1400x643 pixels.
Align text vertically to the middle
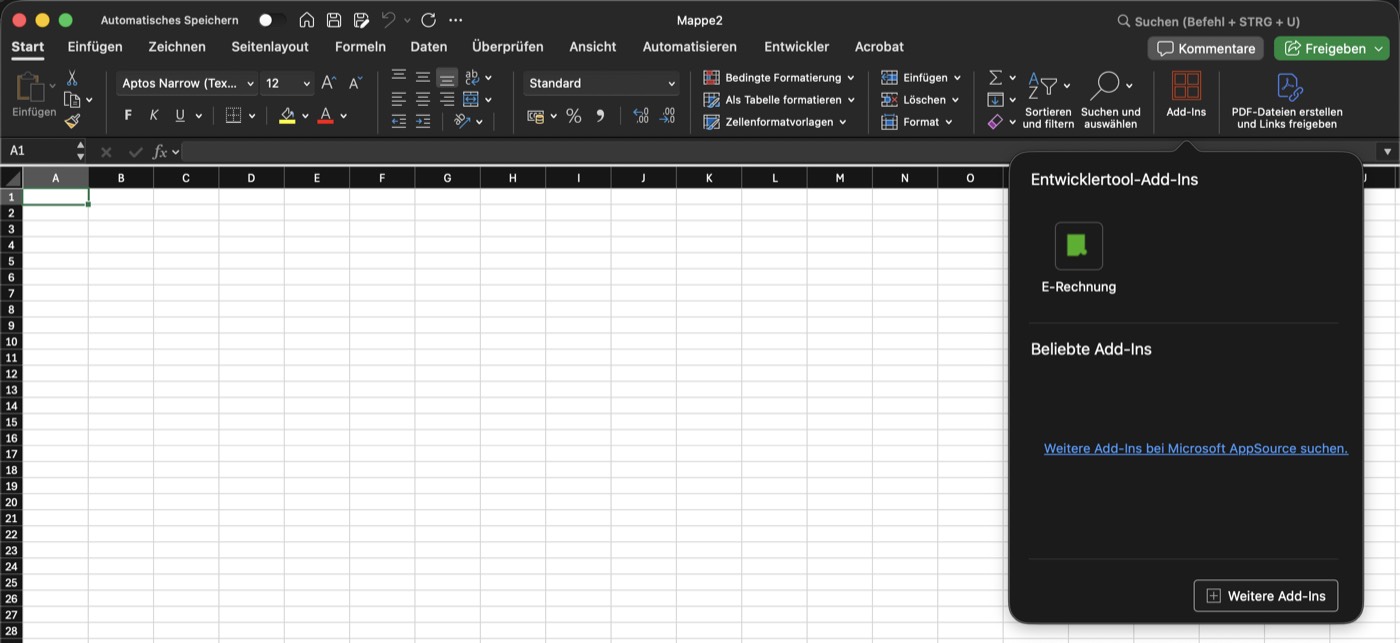[x=423, y=77]
